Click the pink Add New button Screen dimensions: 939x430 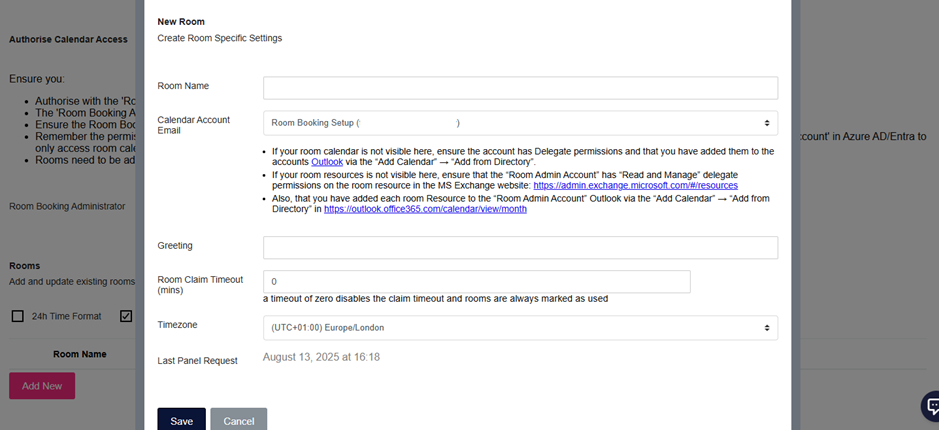42,386
